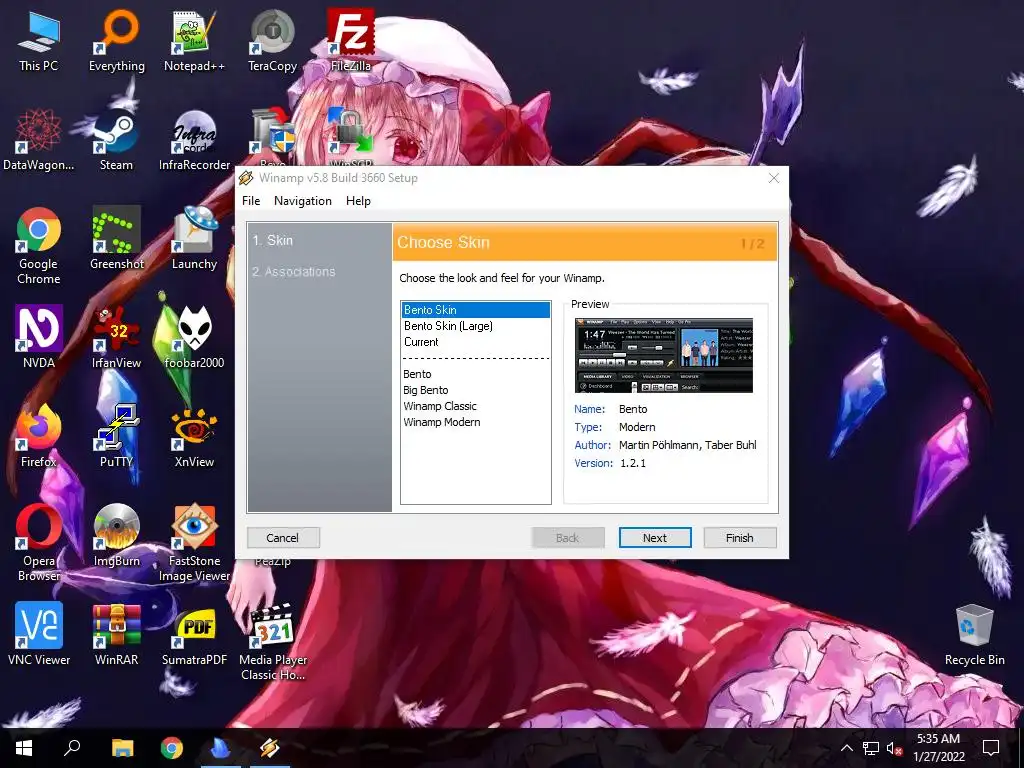
Task: Click the muted volume tray icon
Action: 895,748
